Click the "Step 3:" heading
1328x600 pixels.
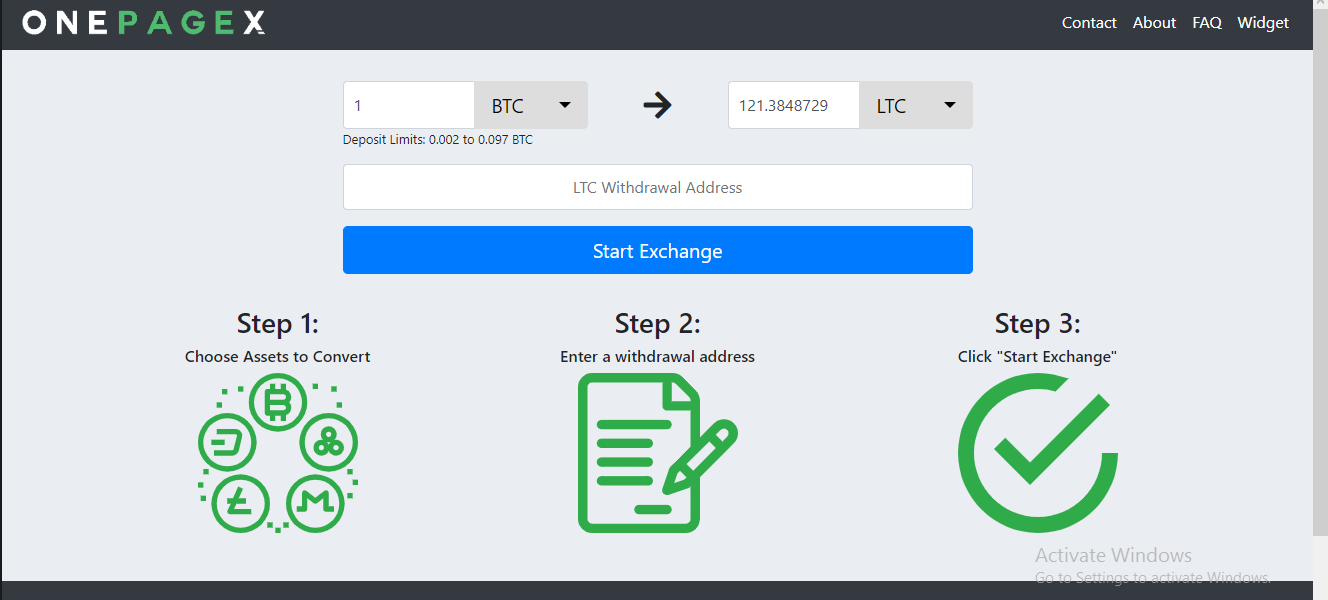pyautogui.click(x=1038, y=323)
